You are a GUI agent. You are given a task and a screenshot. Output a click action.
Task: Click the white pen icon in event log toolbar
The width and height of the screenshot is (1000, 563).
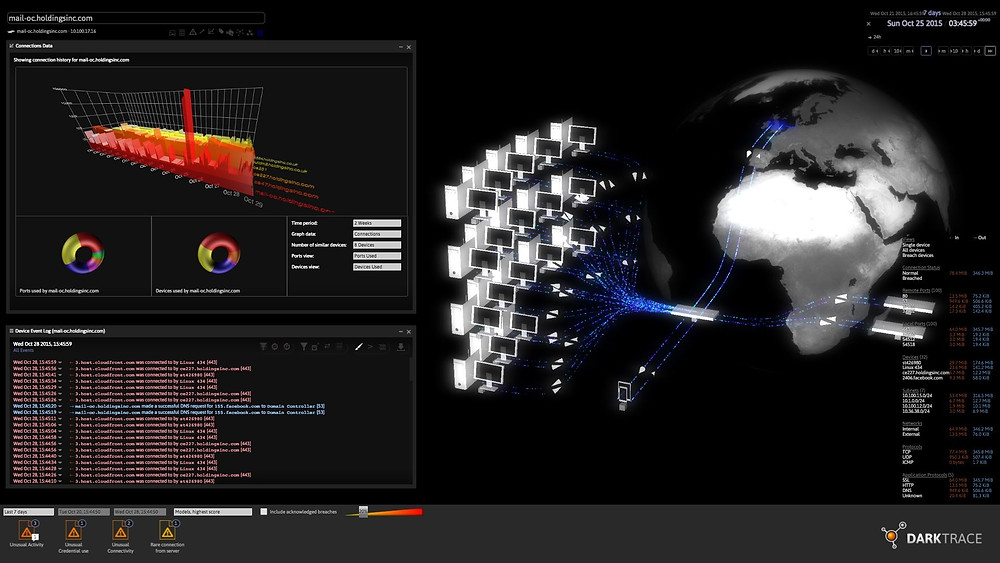[x=358, y=346]
